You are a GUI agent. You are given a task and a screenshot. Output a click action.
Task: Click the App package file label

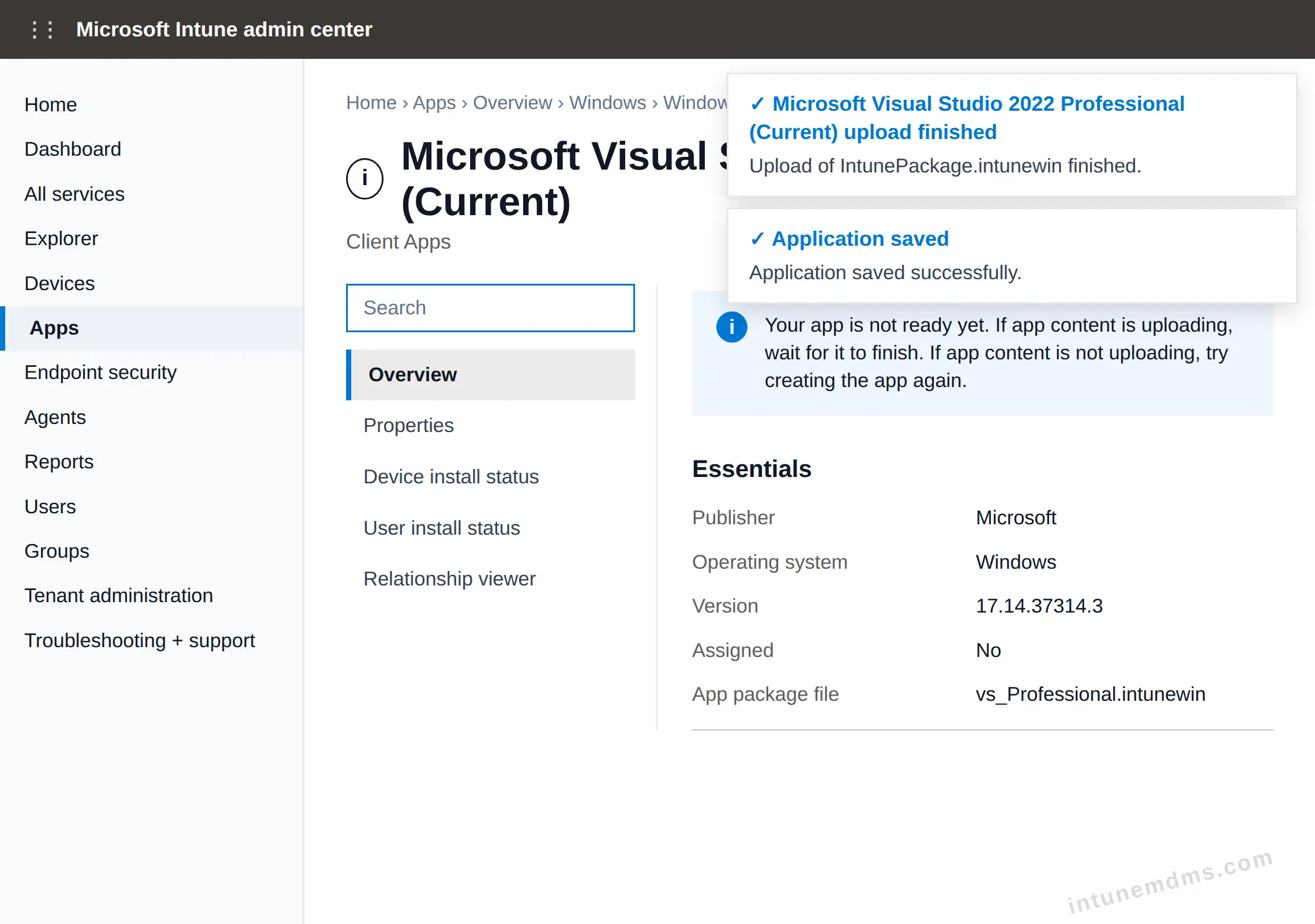click(x=765, y=694)
